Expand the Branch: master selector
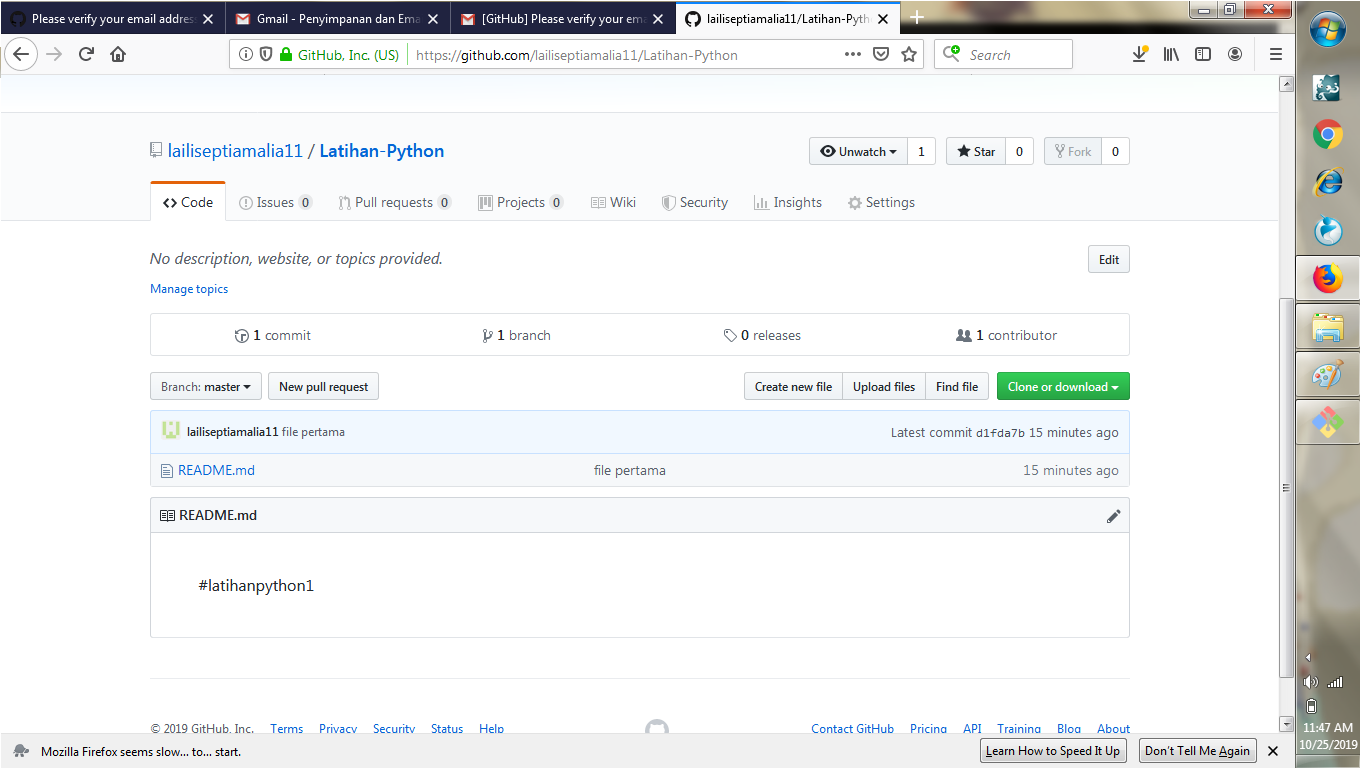The height and width of the screenshot is (768, 1360). [x=205, y=386]
